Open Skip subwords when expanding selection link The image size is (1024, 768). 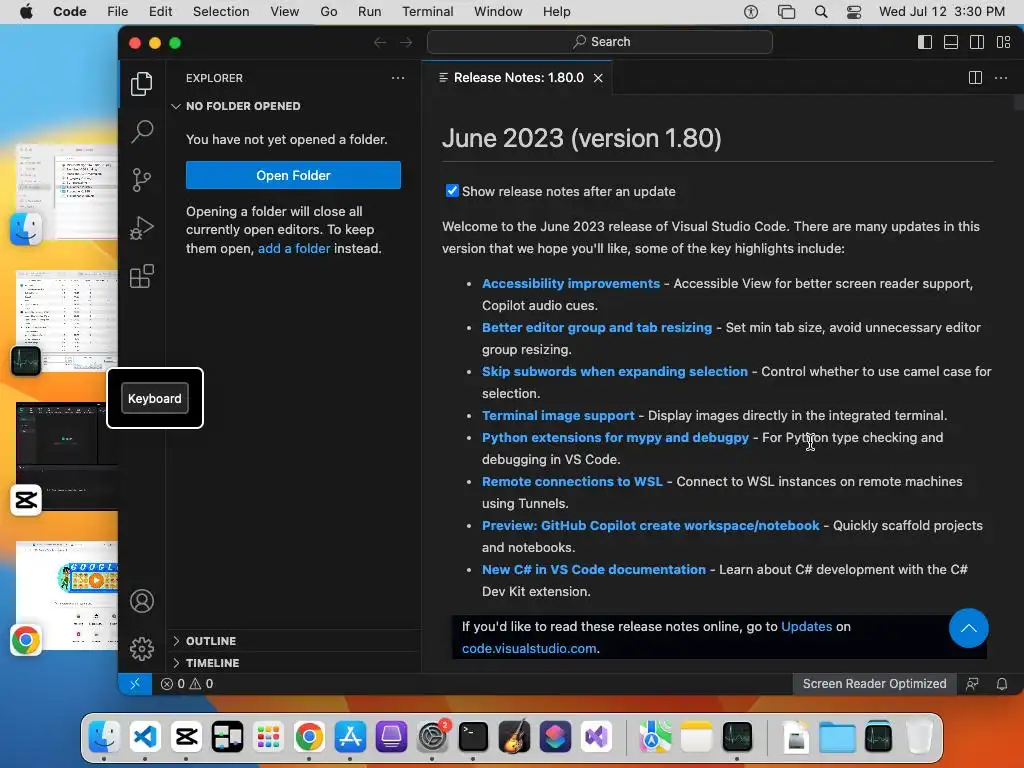[615, 372]
